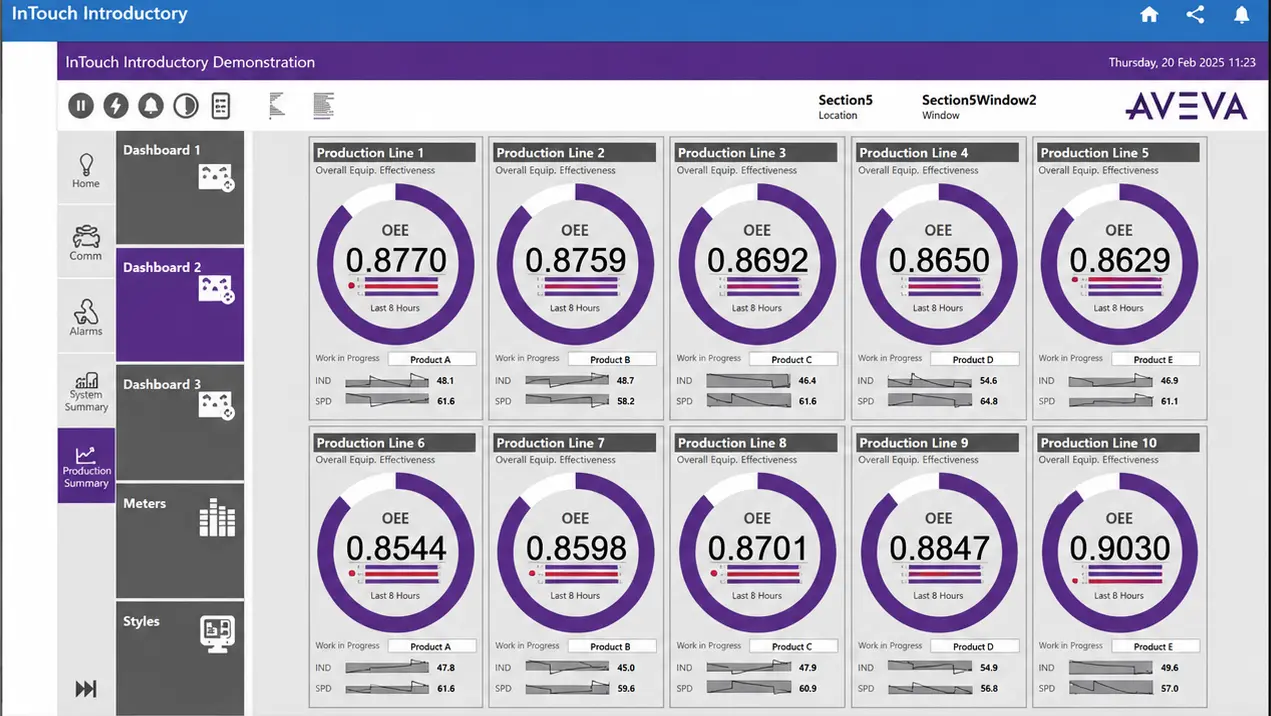Viewport: 1271px width, 716px height.
Task: Go to Home in the left sidebar
Action: [x=86, y=170]
